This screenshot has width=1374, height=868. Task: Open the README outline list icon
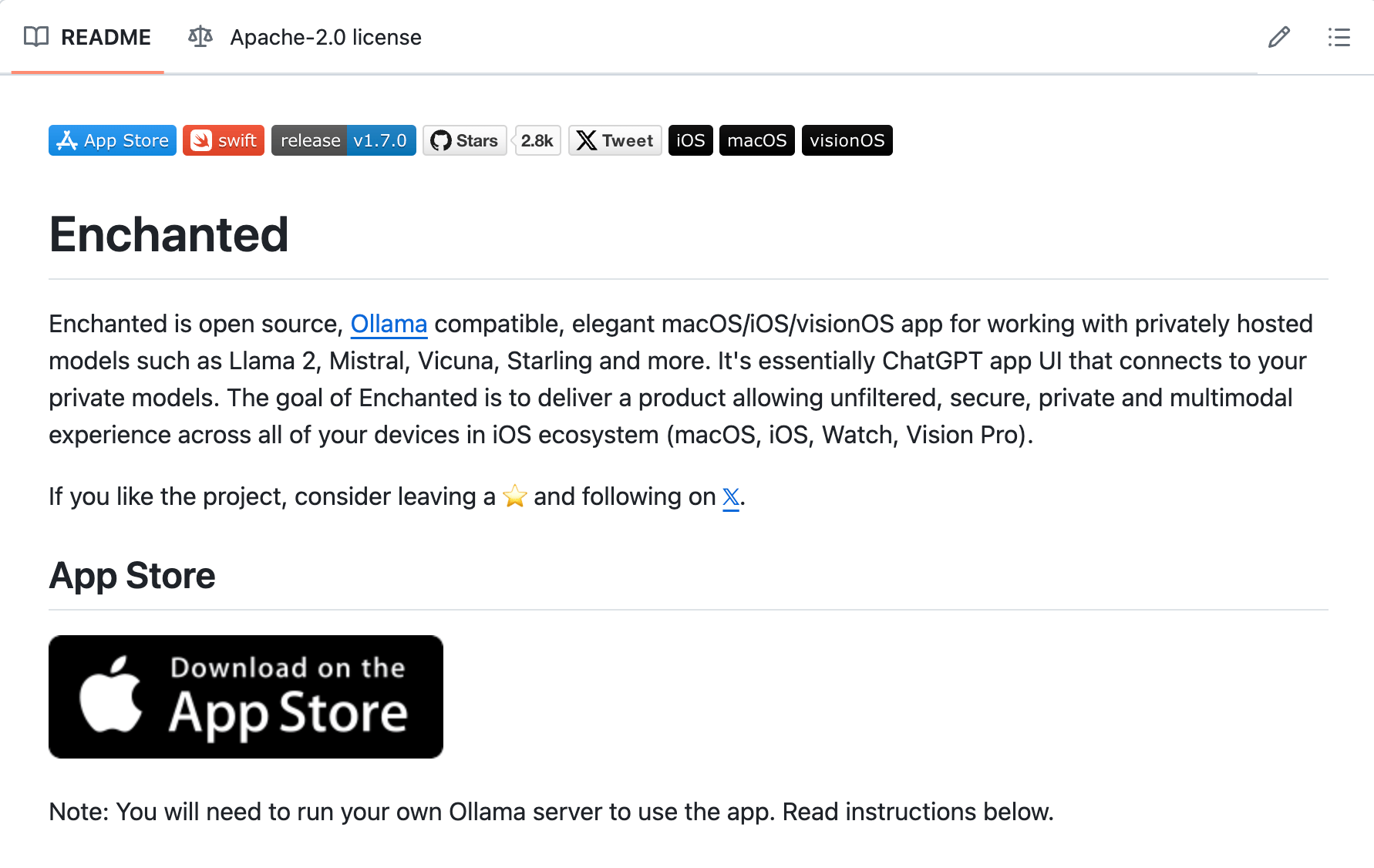(1339, 37)
